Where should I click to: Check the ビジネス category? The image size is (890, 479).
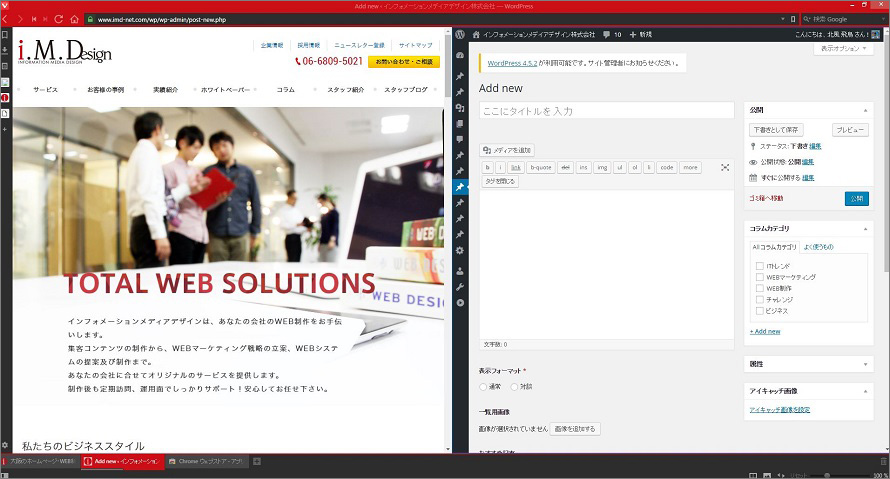click(759, 310)
